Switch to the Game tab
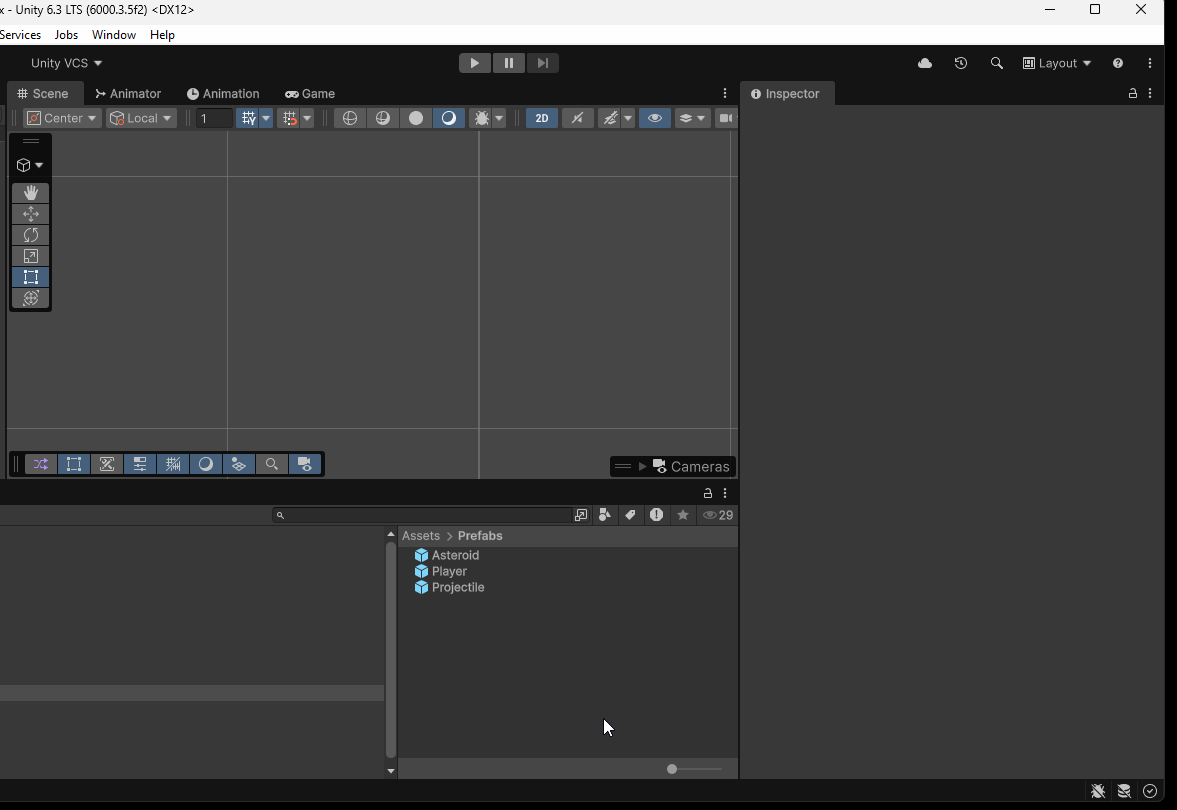 [x=310, y=94]
